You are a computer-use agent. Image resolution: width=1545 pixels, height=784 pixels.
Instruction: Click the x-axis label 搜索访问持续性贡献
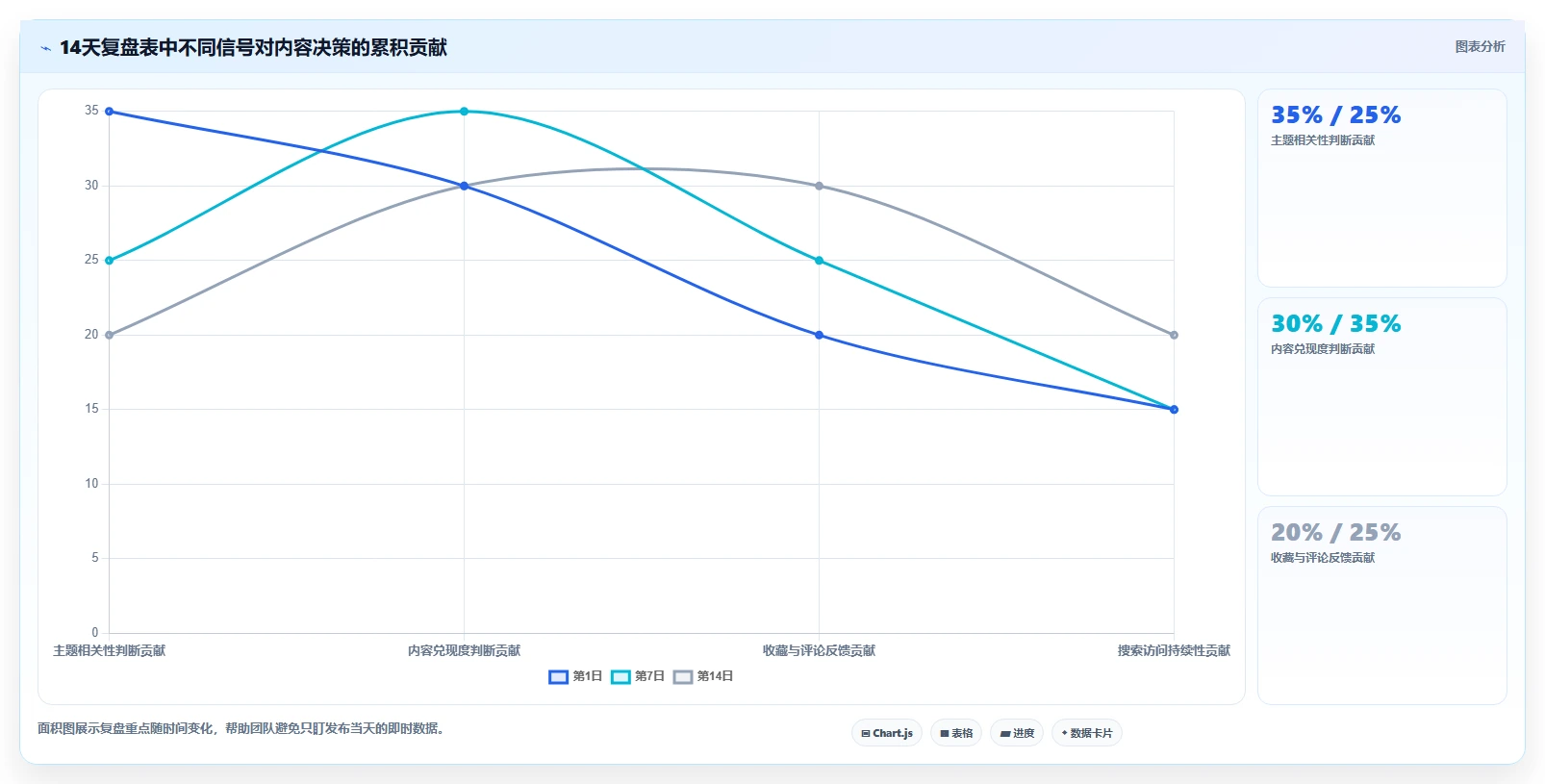[x=1174, y=651]
